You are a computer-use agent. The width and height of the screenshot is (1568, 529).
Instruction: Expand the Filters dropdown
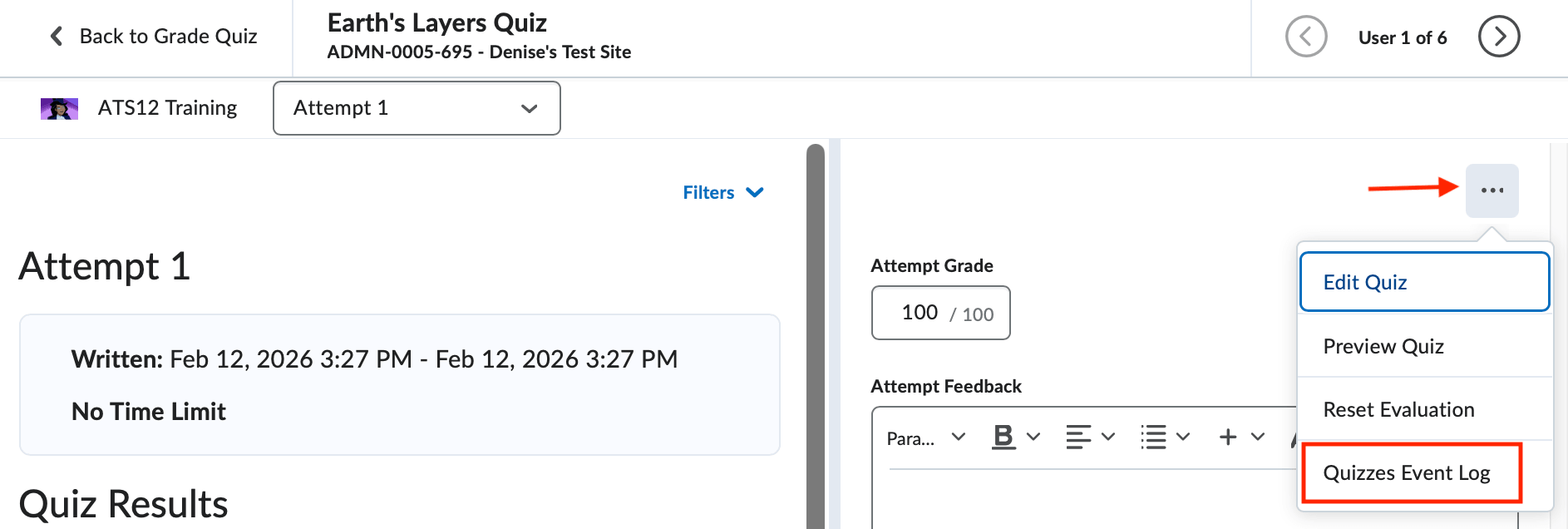coord(722,192)
